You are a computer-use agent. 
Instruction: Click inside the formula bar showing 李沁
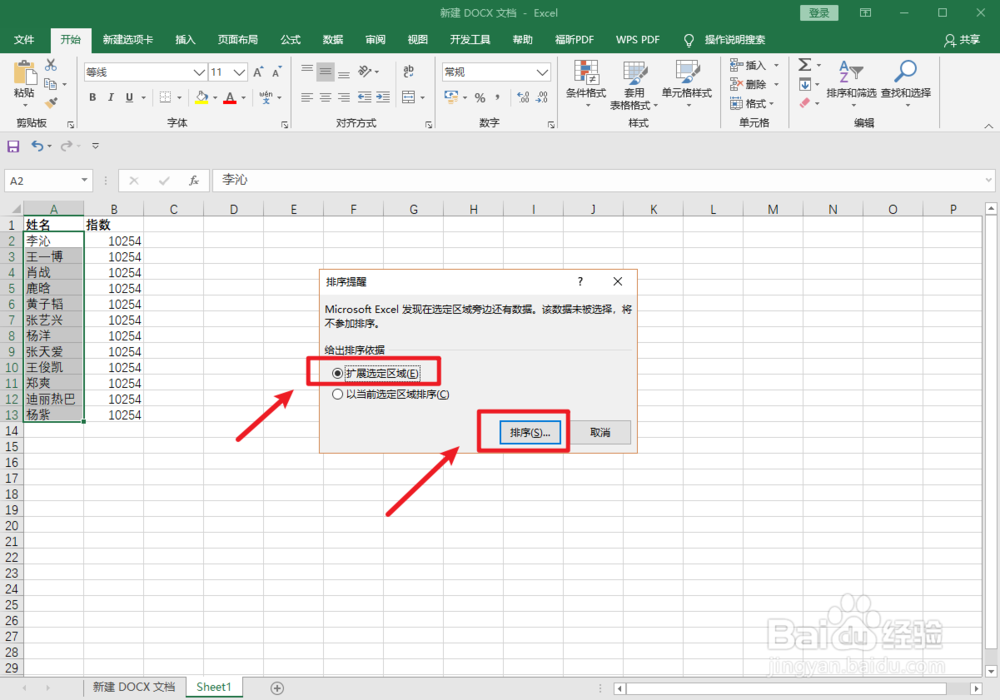[300, 181]
